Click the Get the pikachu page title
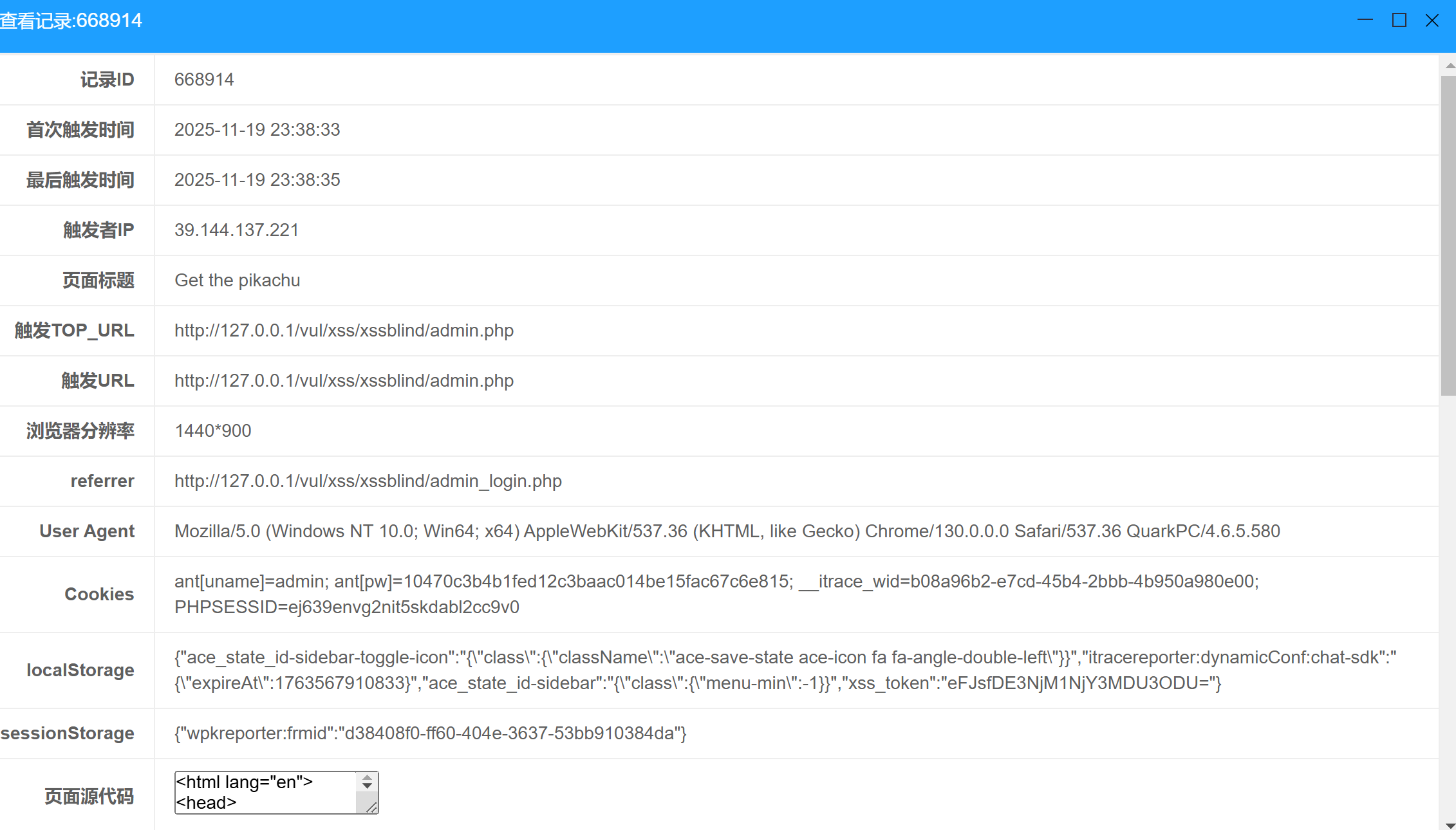 pyautogui.click(x=237, y=281)
